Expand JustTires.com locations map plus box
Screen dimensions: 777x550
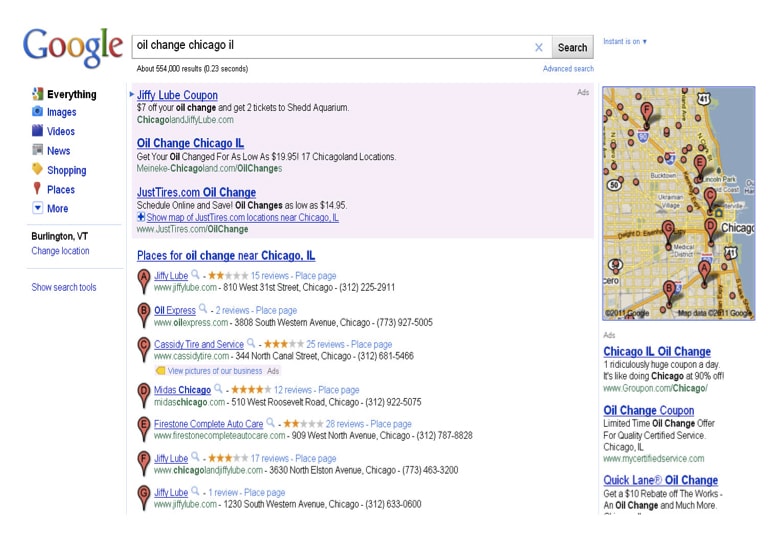[x=141, y=217]
